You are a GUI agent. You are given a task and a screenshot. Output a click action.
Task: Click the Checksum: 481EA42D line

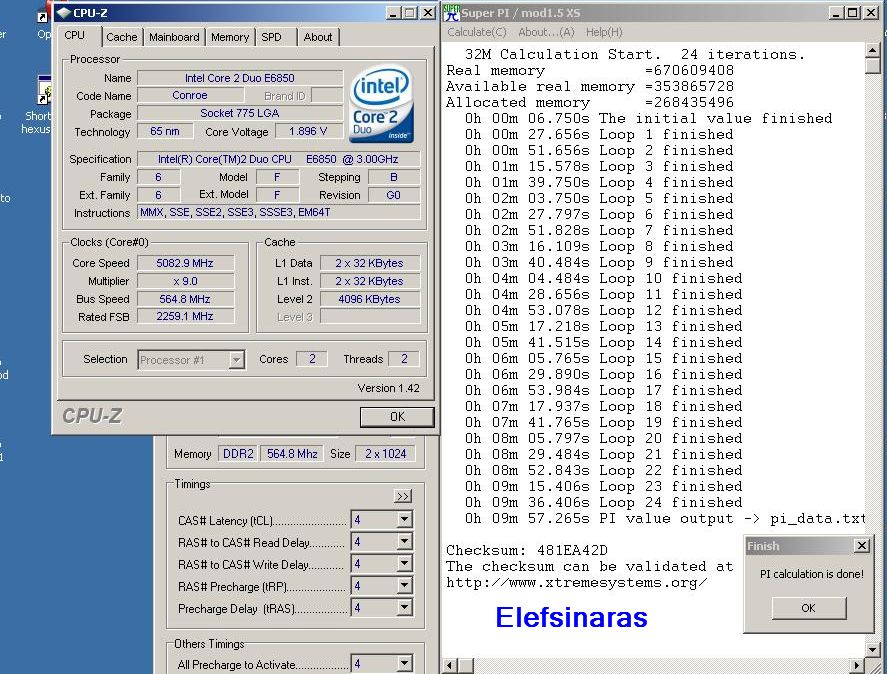coord(527,551)
